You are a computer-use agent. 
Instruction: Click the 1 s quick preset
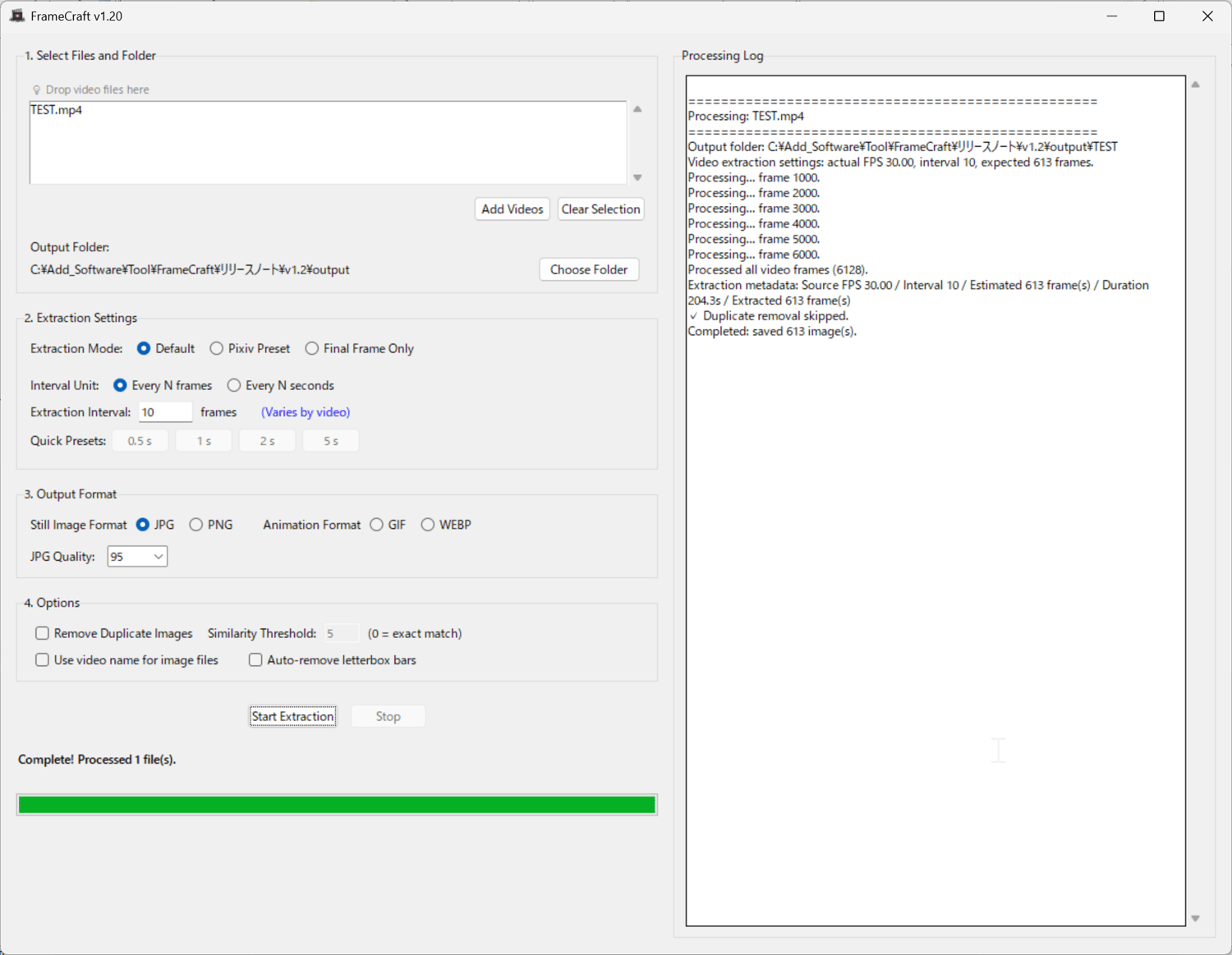tap(204, 441)
